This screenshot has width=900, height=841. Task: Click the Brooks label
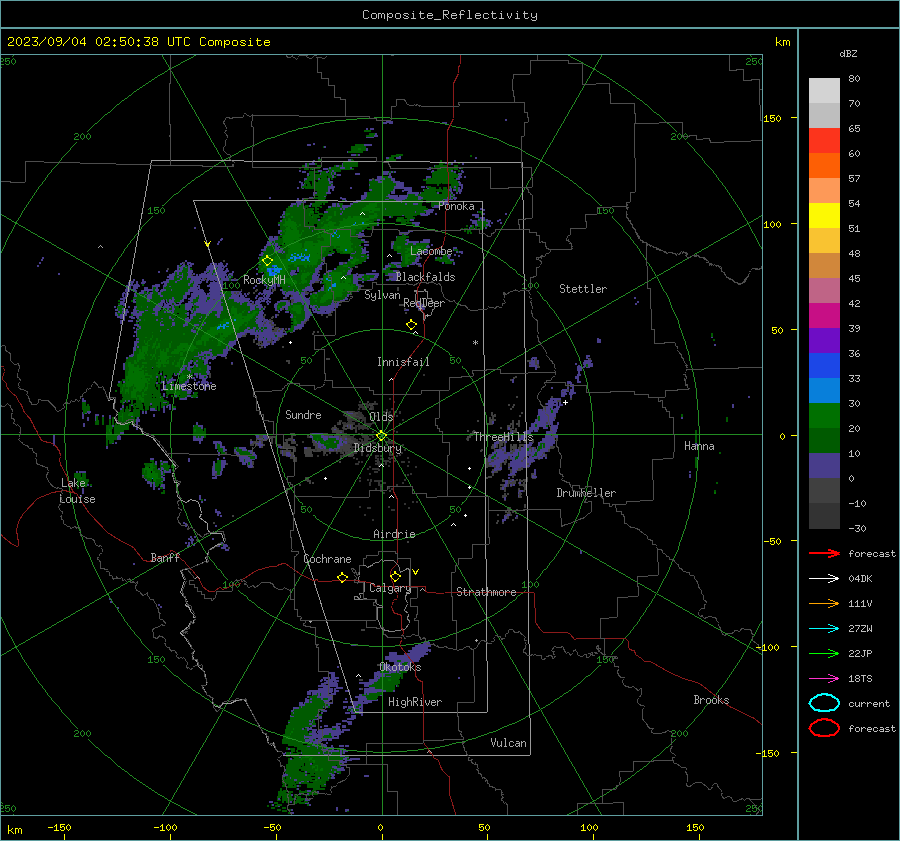(711, 700)
